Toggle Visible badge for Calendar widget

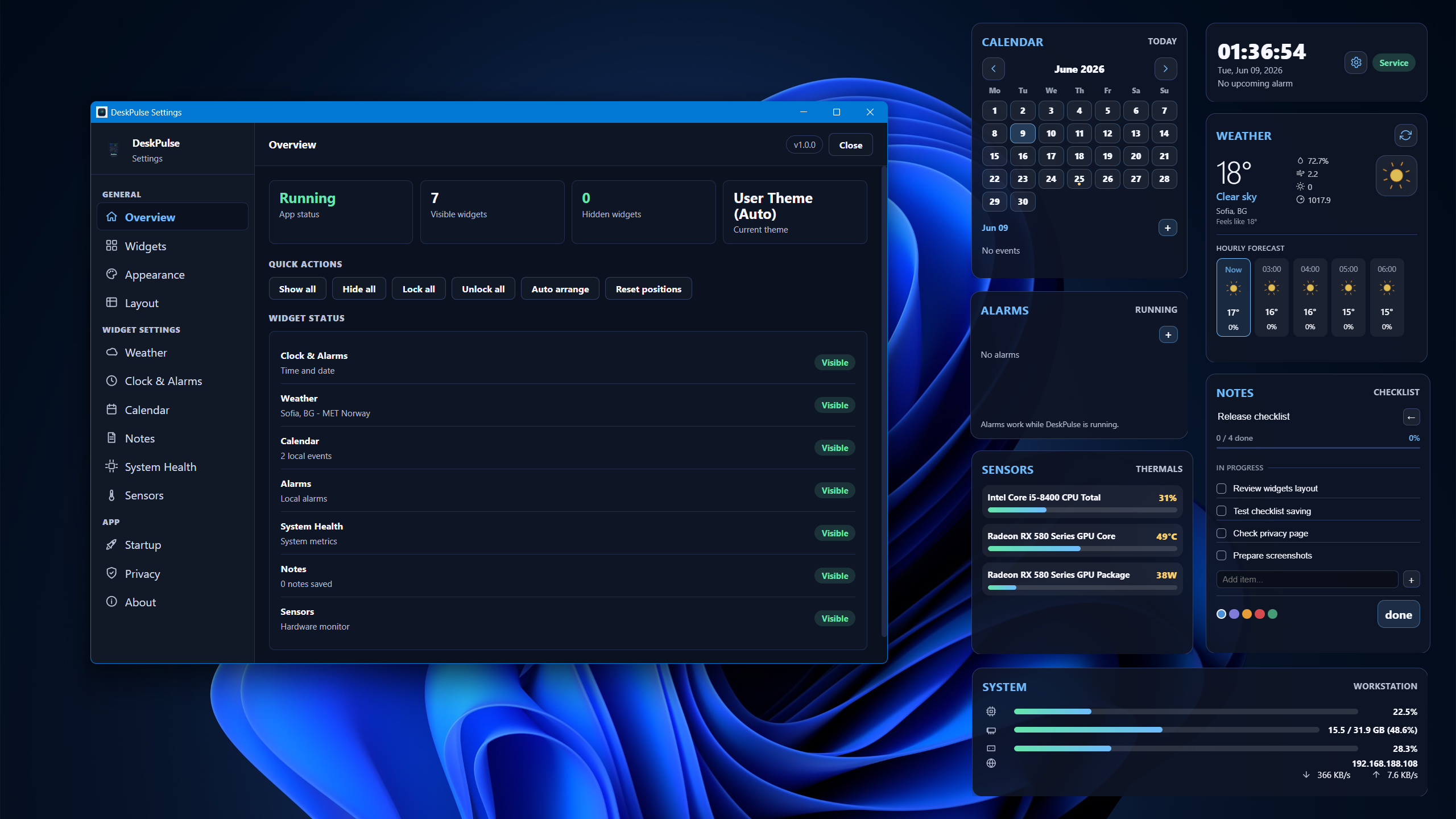point(834,448)
